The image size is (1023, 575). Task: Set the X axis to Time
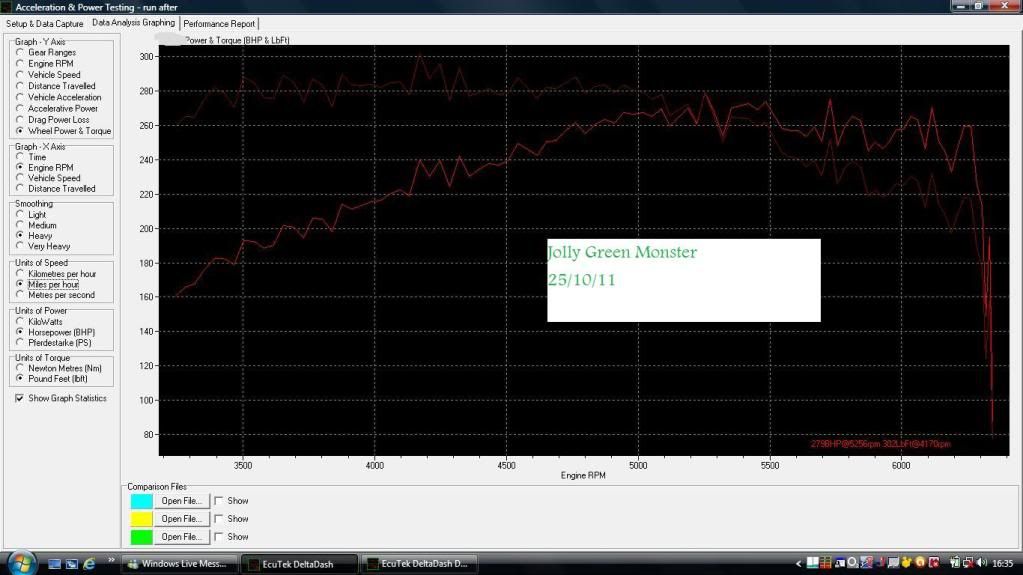[20, 157]
